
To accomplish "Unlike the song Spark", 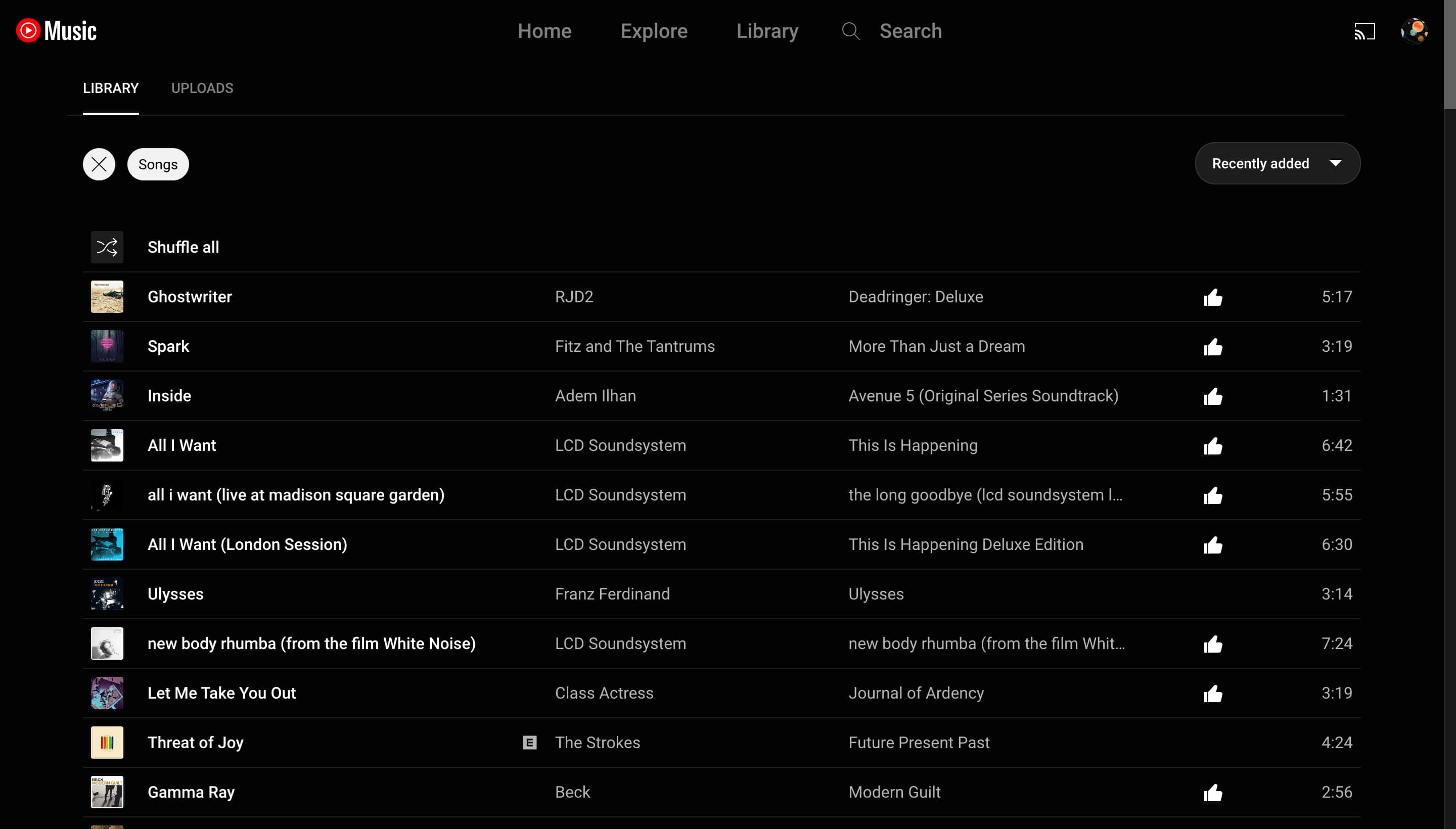I will click(1212, 346).
